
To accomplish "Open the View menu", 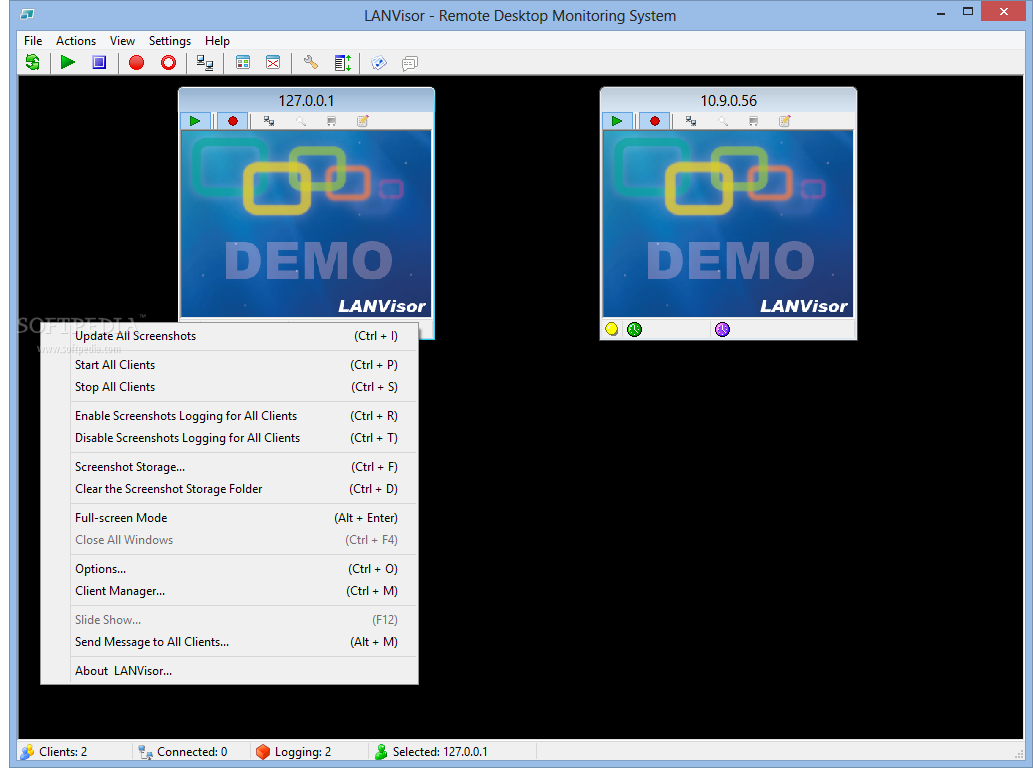I will pyautogui.click(x=122, y=41).
